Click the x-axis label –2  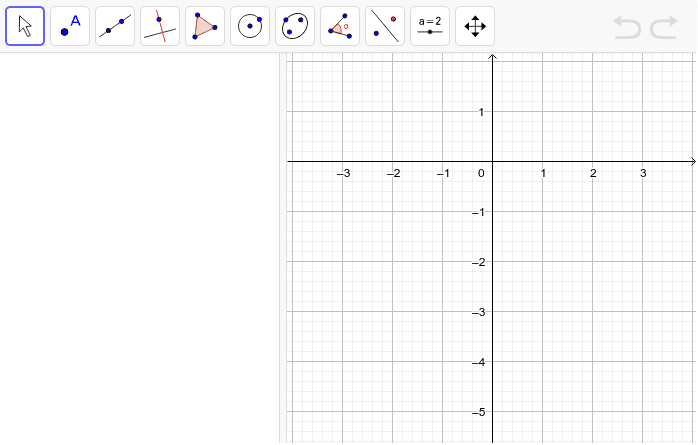(x=394, y=174)
